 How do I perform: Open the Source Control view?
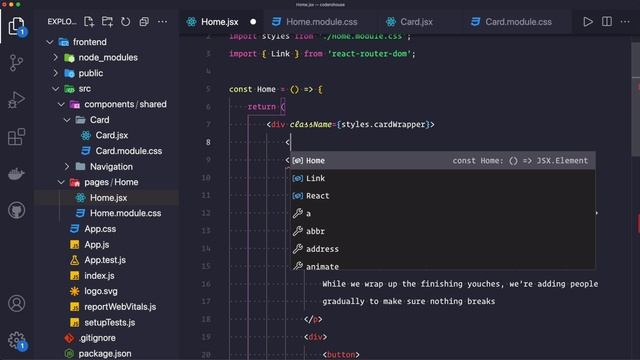(16, 63)
